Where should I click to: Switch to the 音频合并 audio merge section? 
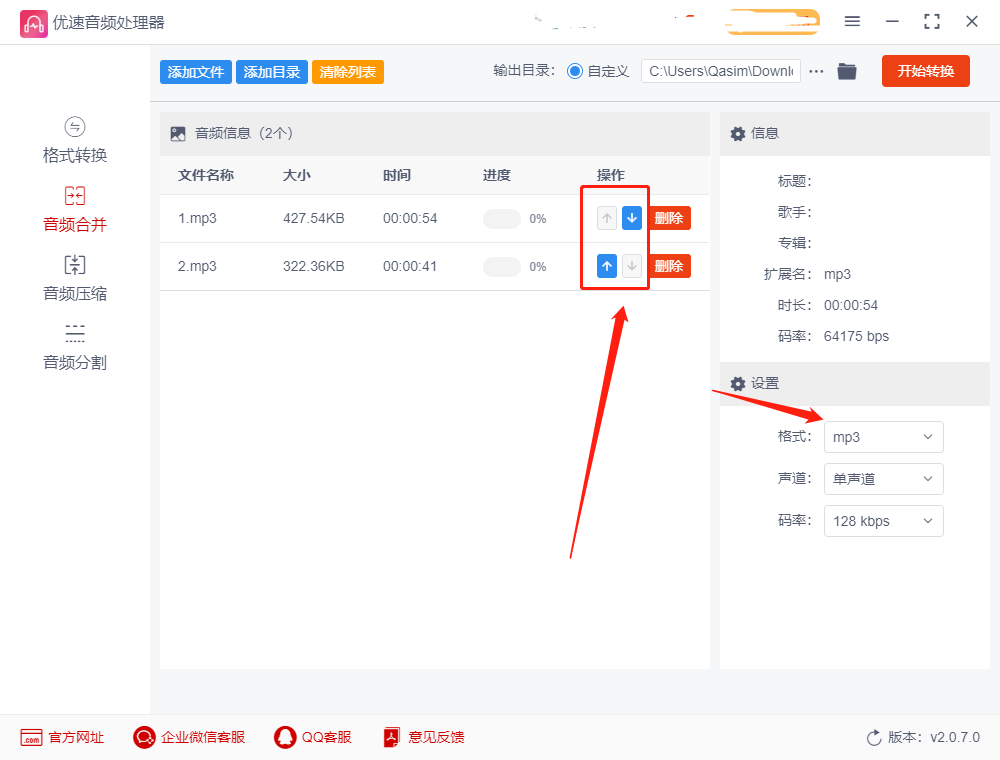coord(75,210)
